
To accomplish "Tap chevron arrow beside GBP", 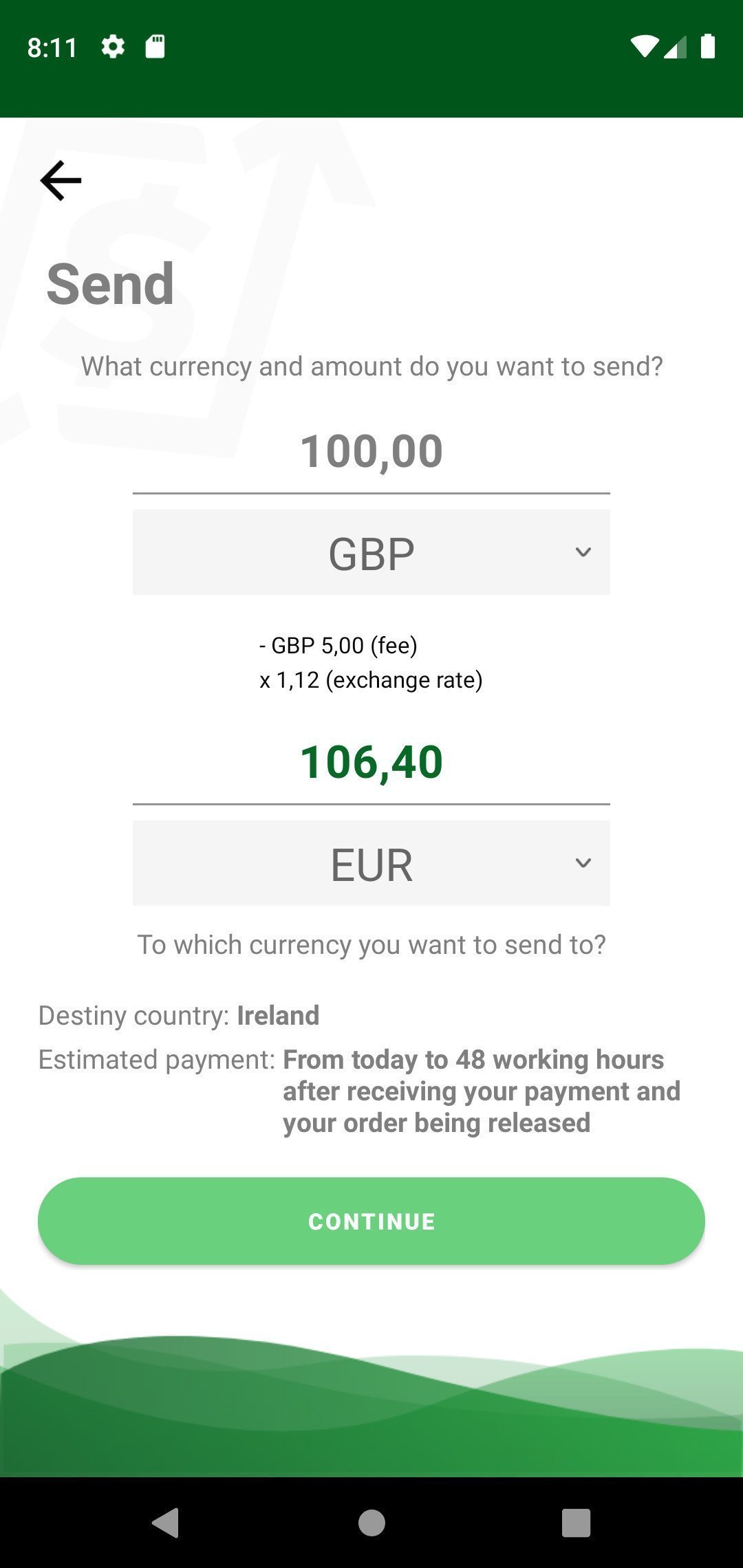I will pyautogui.click(x=583, y=552).
